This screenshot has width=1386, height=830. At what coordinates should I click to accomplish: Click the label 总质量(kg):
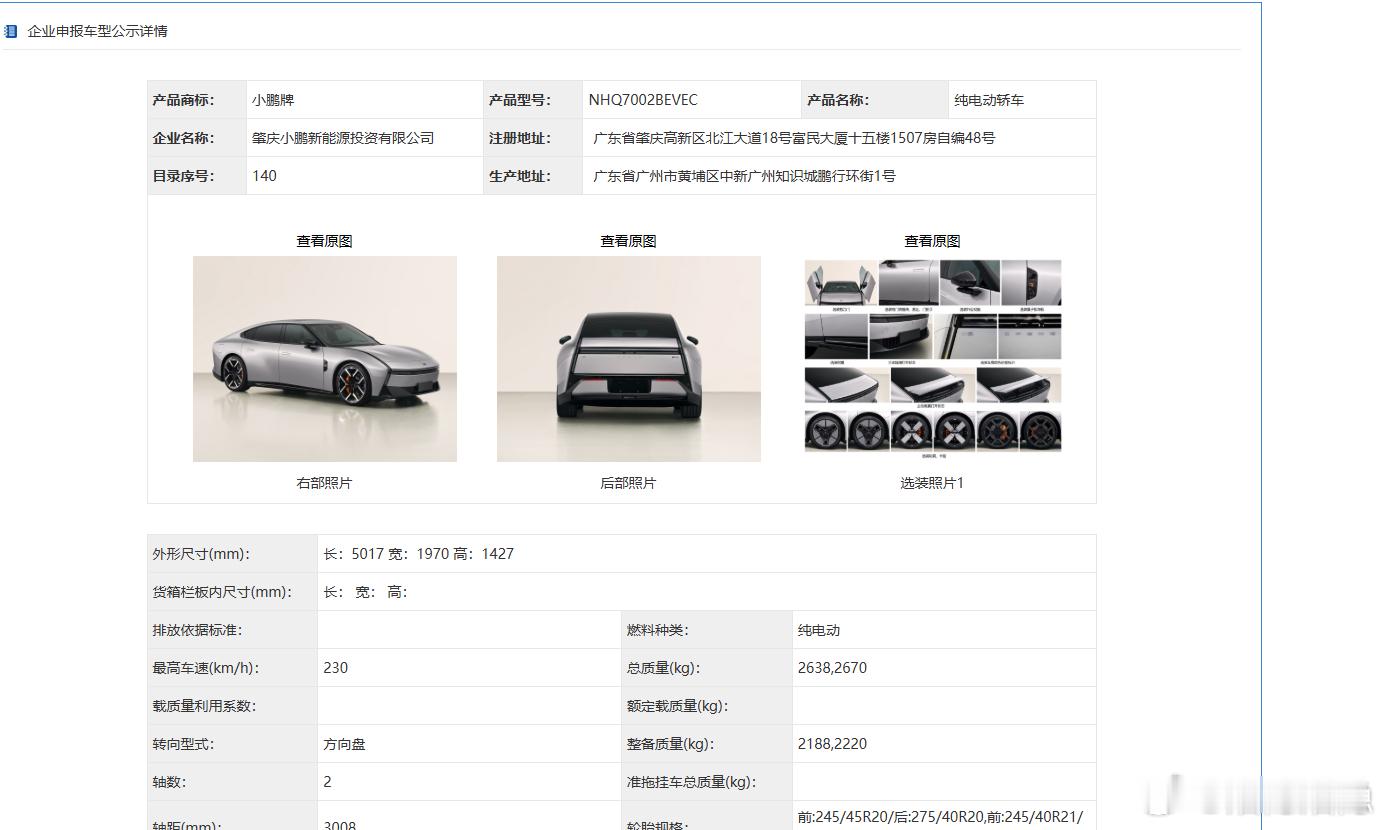[x=663, y=668]
